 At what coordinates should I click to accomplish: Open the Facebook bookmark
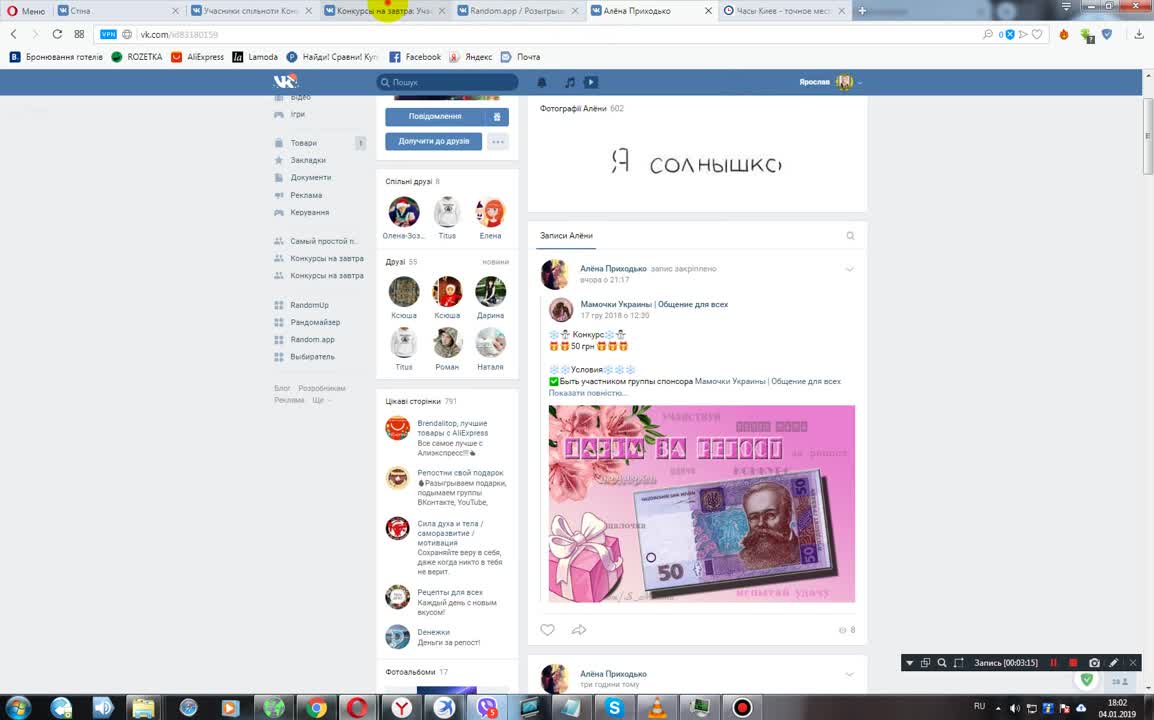pyautogui.click(x=415, y=57)
